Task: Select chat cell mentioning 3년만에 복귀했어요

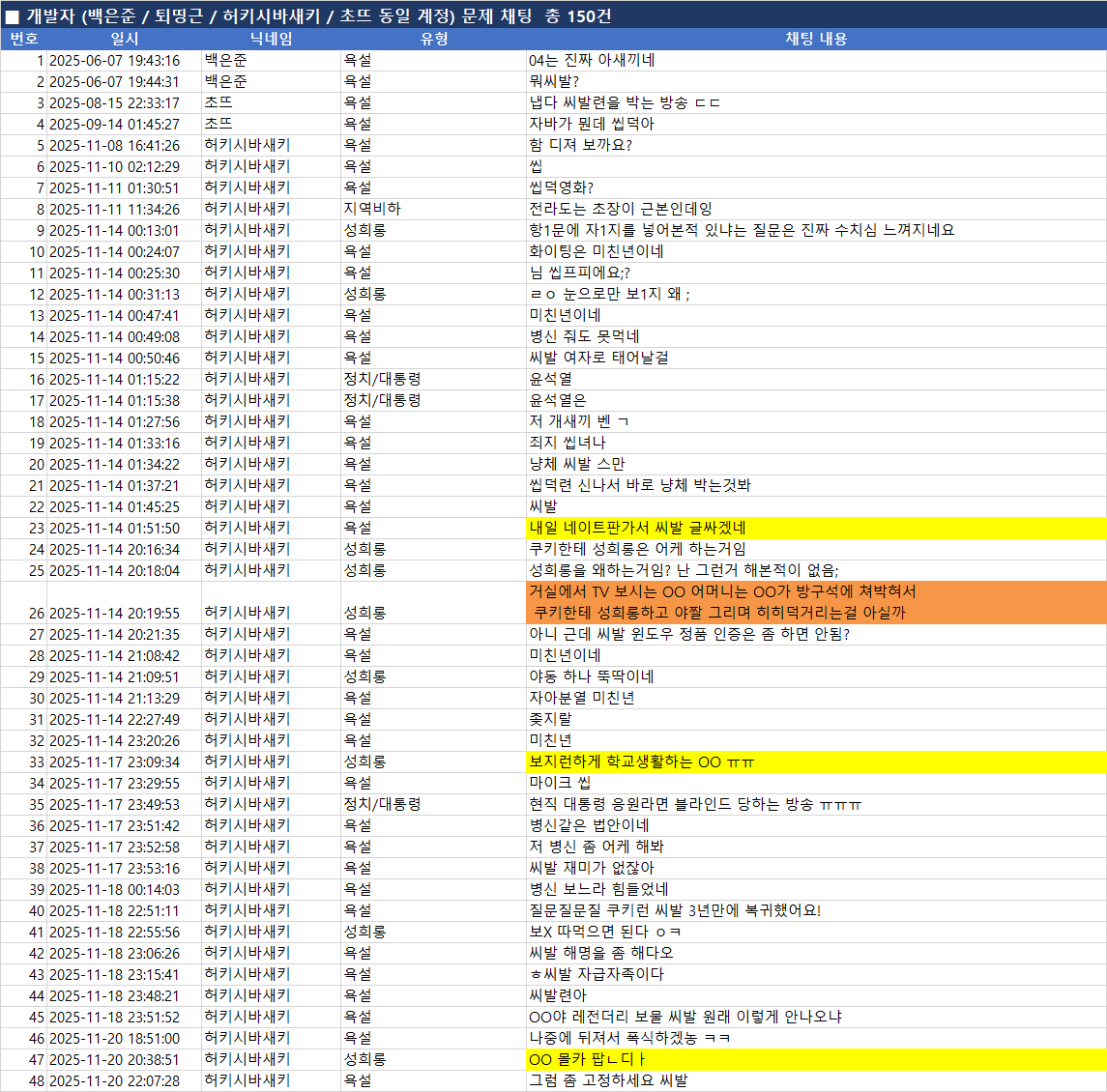Action: 816,910
